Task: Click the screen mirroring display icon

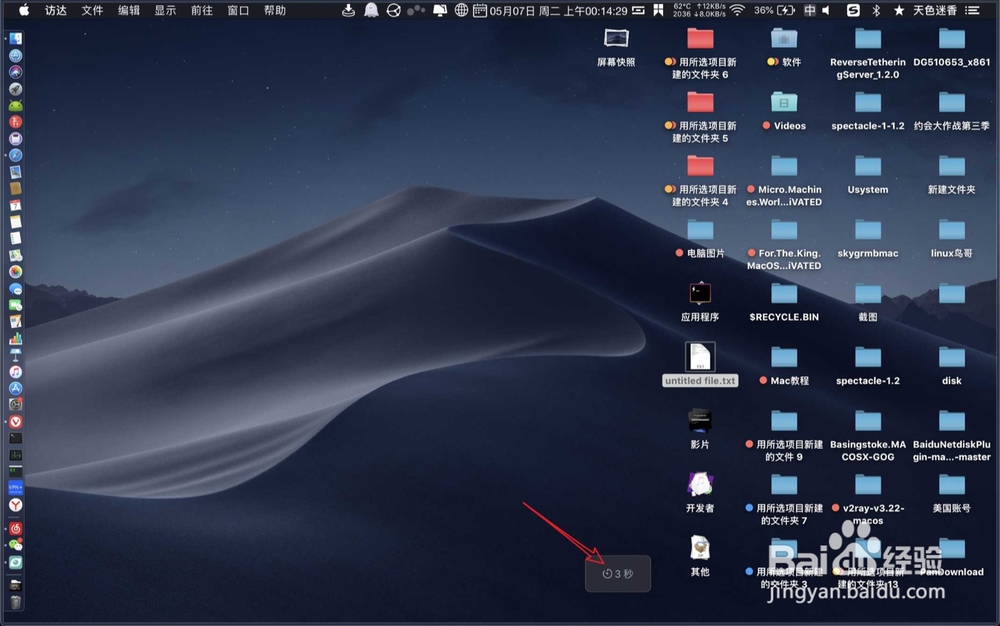Action: [x=438, y=10]
